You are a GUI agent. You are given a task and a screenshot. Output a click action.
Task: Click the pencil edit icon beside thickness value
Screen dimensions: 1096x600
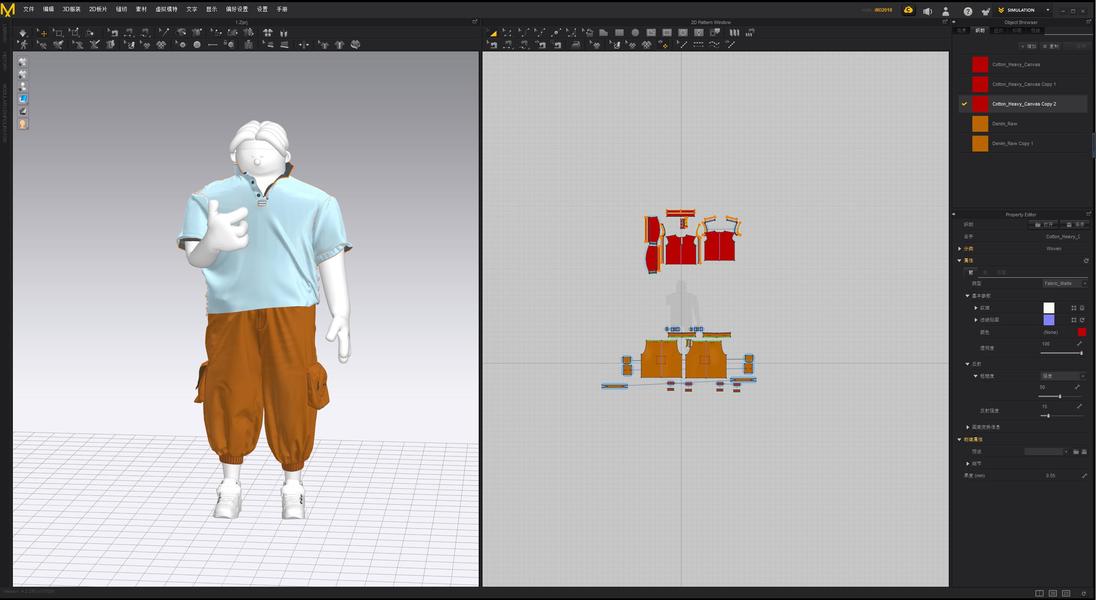(x=1083, y=476)
